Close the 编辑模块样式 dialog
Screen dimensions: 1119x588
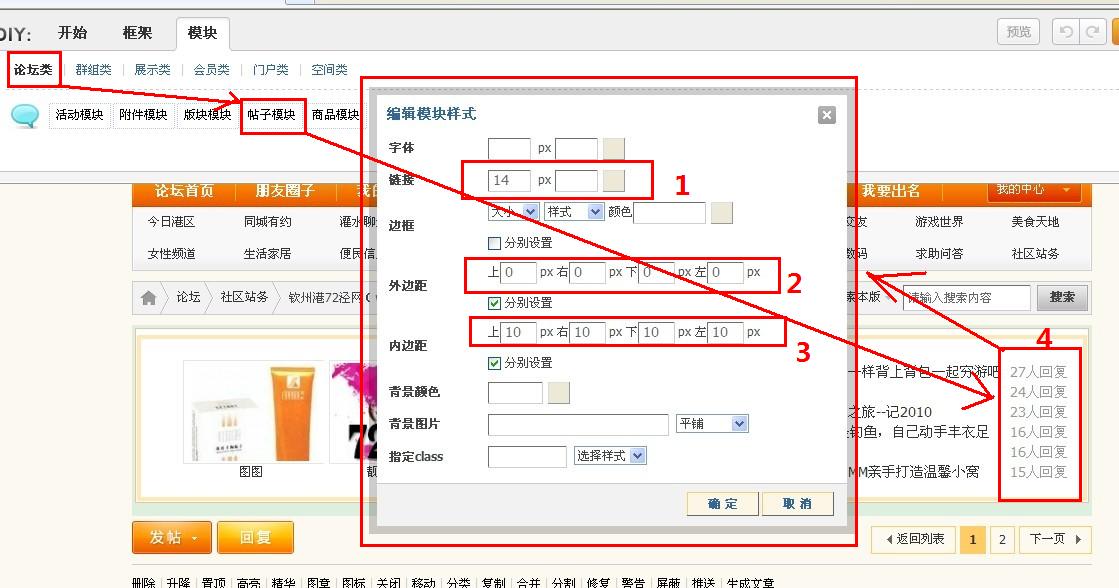coord(826,115)
